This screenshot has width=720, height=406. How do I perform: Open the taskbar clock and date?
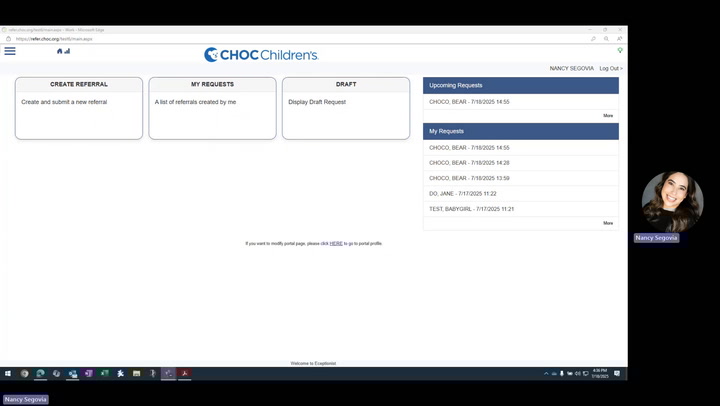tap(600, 373)
